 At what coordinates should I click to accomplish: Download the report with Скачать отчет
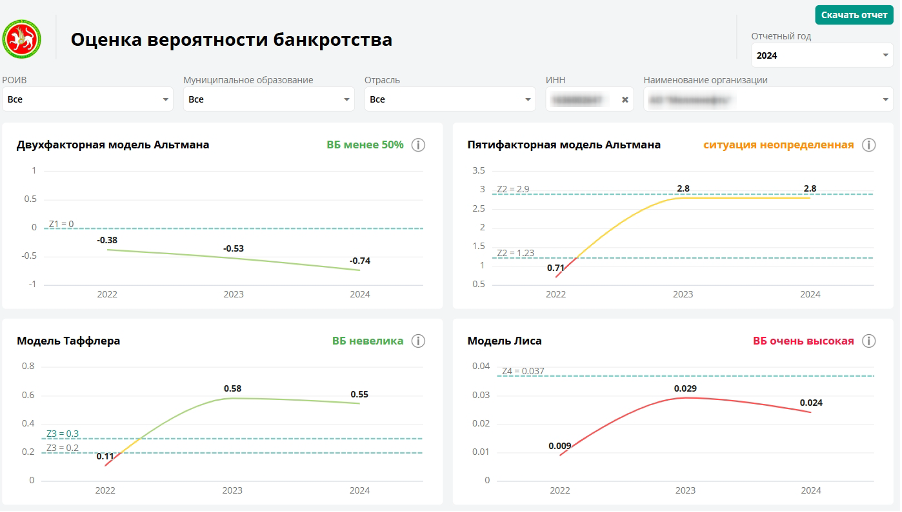[x=855, y=15]
